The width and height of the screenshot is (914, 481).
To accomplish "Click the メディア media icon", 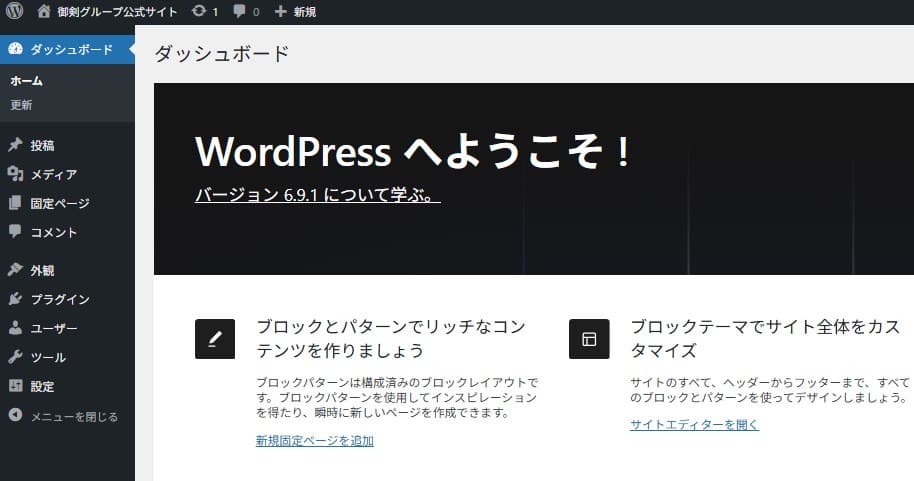I will point(15,174).
